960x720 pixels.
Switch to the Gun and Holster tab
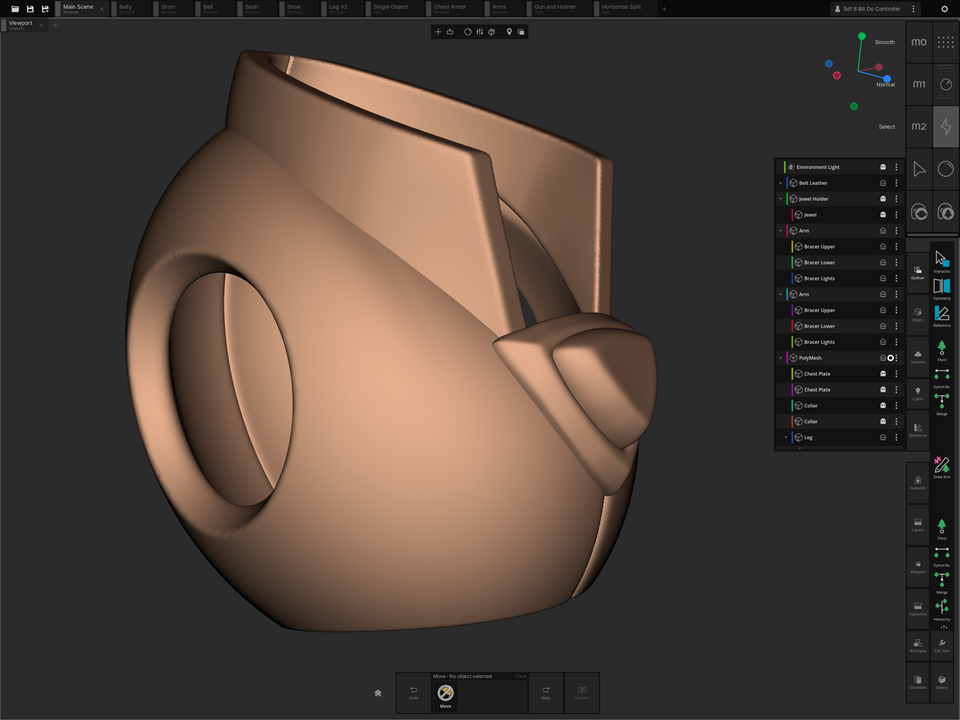click(x=555, y=8)
